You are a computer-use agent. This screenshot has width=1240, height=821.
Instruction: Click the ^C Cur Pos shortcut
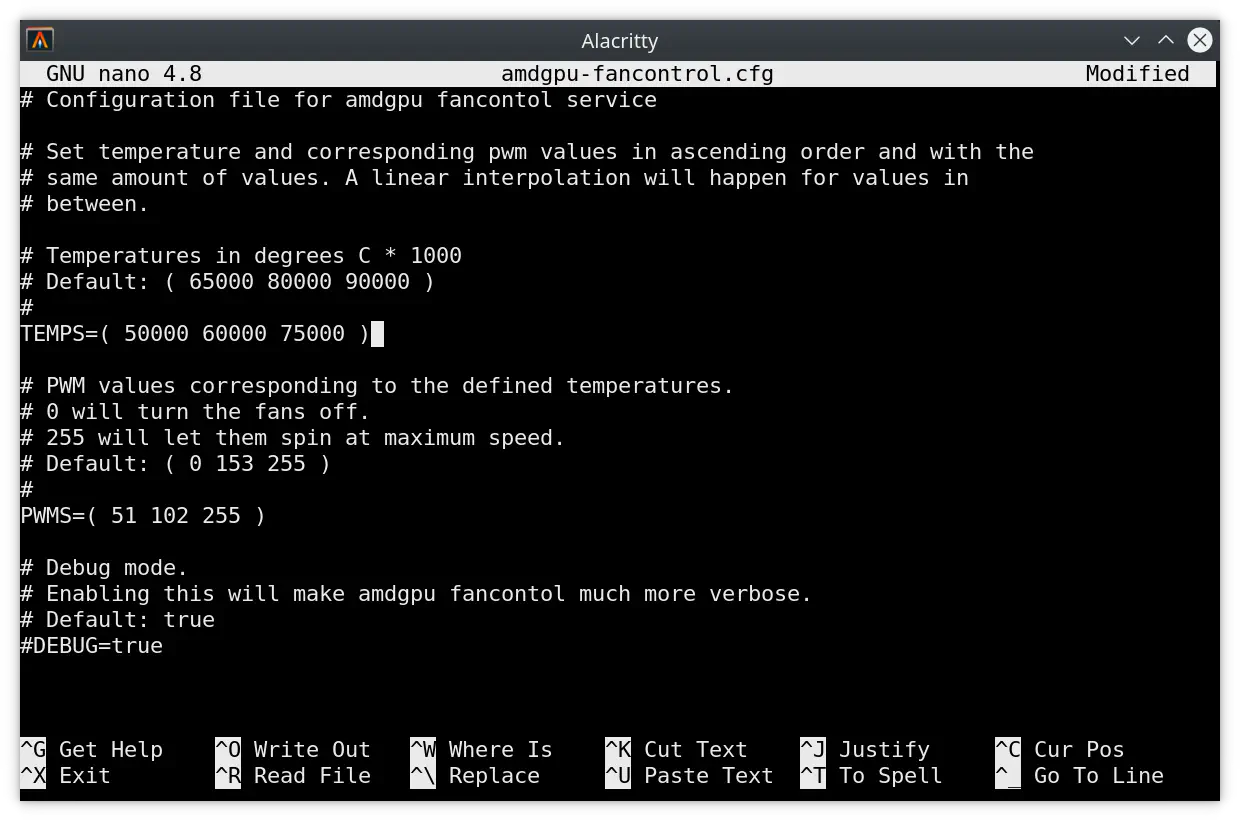[1059, 750]
